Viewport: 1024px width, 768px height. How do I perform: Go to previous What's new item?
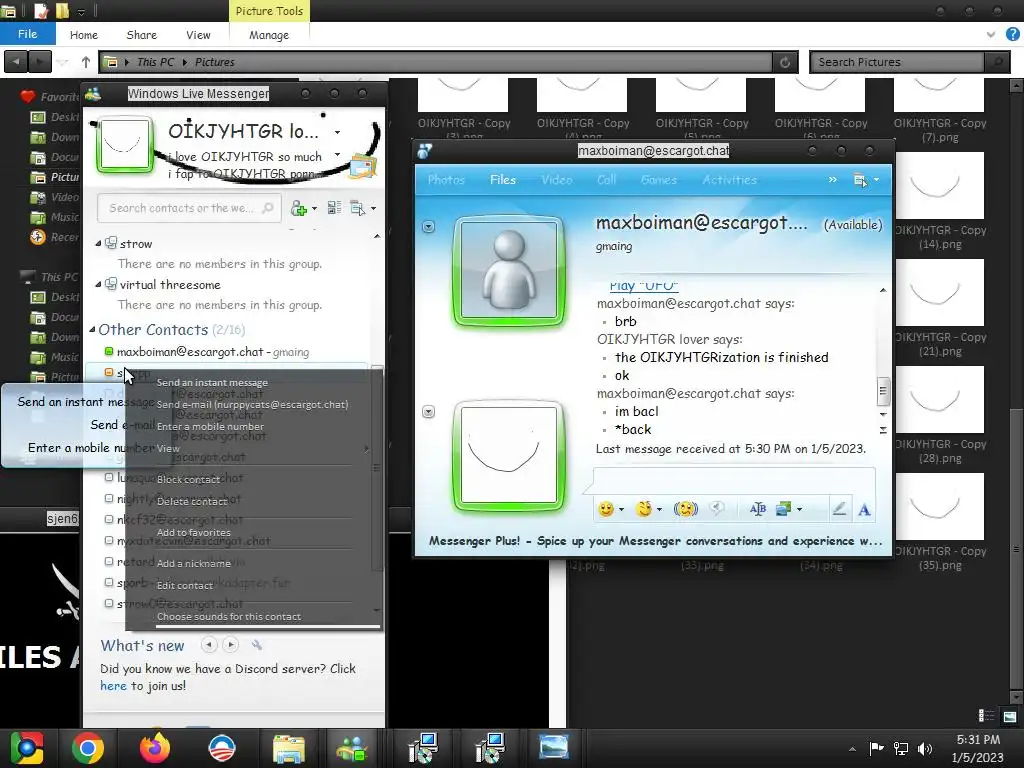pyautogui.click(x=209, y=645)
